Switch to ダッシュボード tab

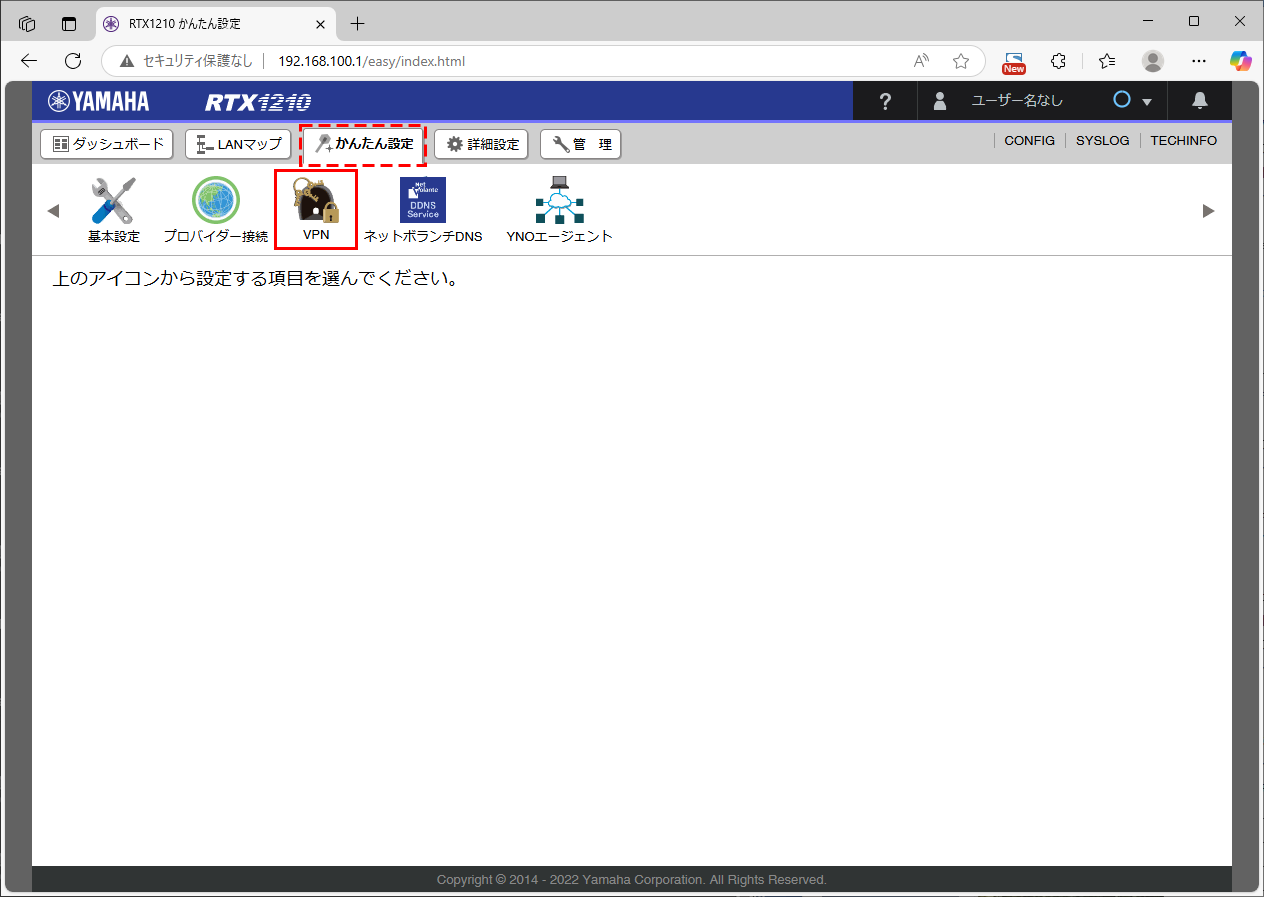[x=107, y=144]
